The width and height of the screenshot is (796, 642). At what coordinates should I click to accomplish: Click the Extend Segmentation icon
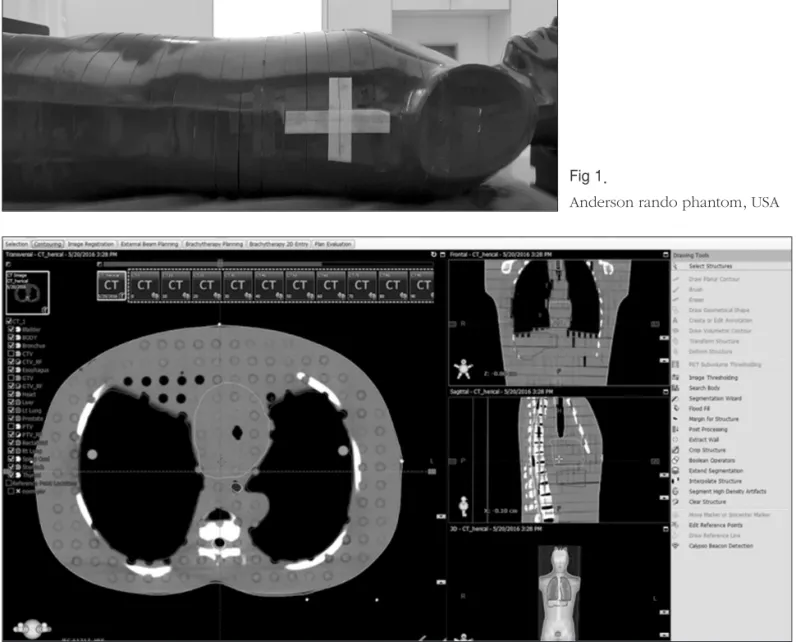click(x=676, y=470)
